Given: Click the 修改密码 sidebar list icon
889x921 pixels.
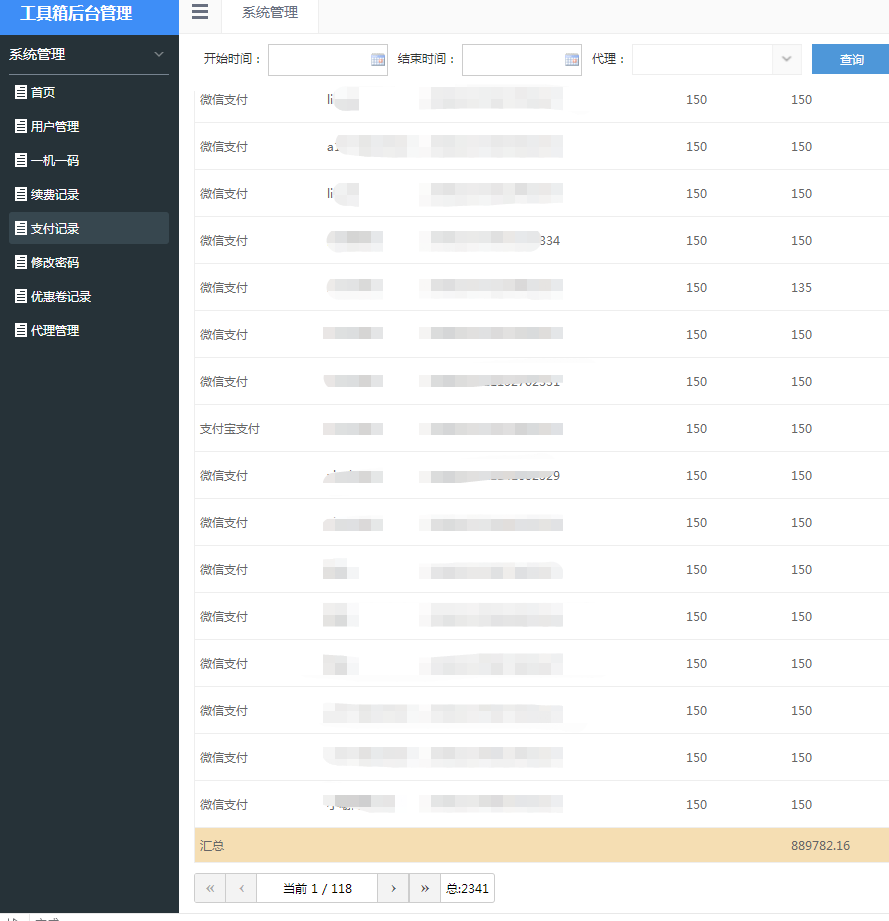Looking at the screenshot, I should click(x=21, y=262).
